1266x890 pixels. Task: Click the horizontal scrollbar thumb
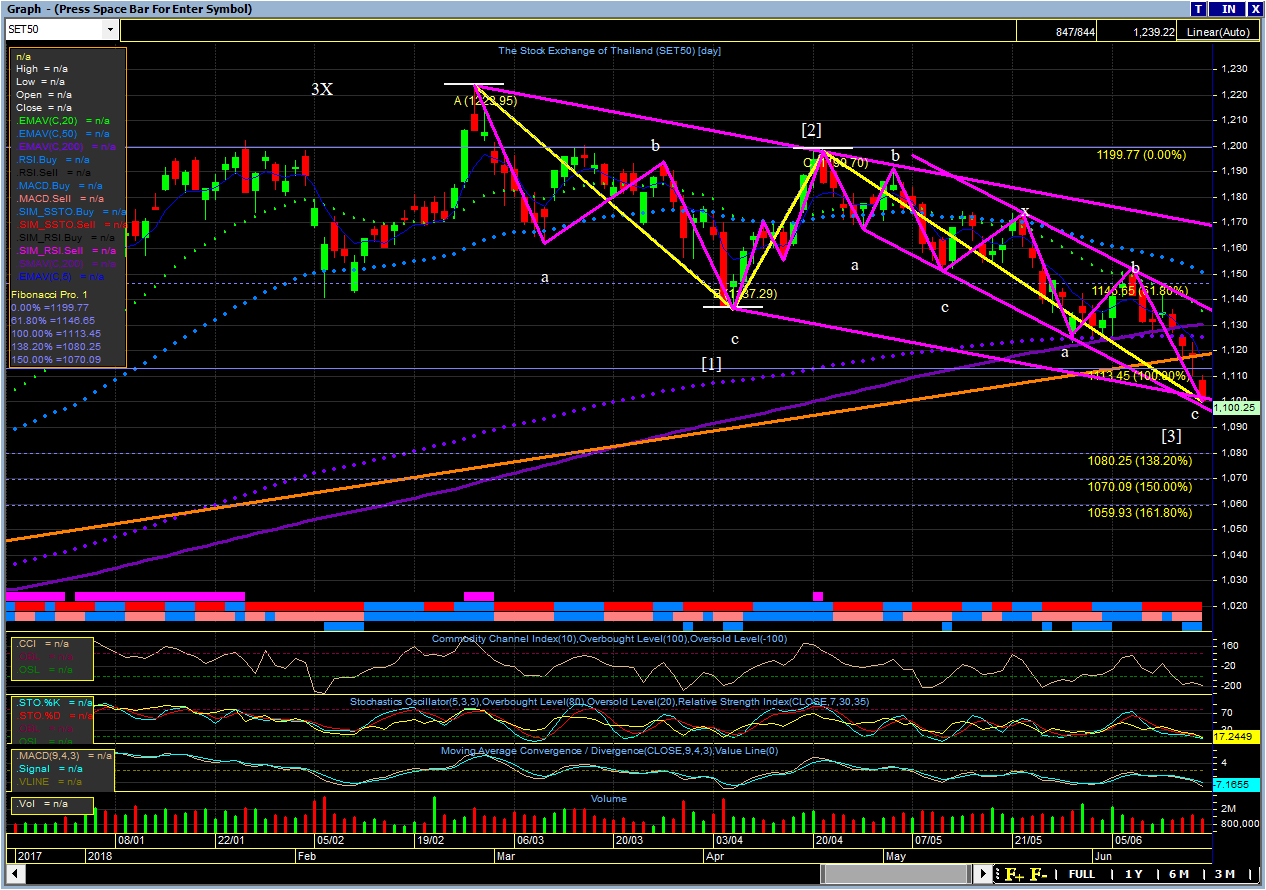coord(897,874)
